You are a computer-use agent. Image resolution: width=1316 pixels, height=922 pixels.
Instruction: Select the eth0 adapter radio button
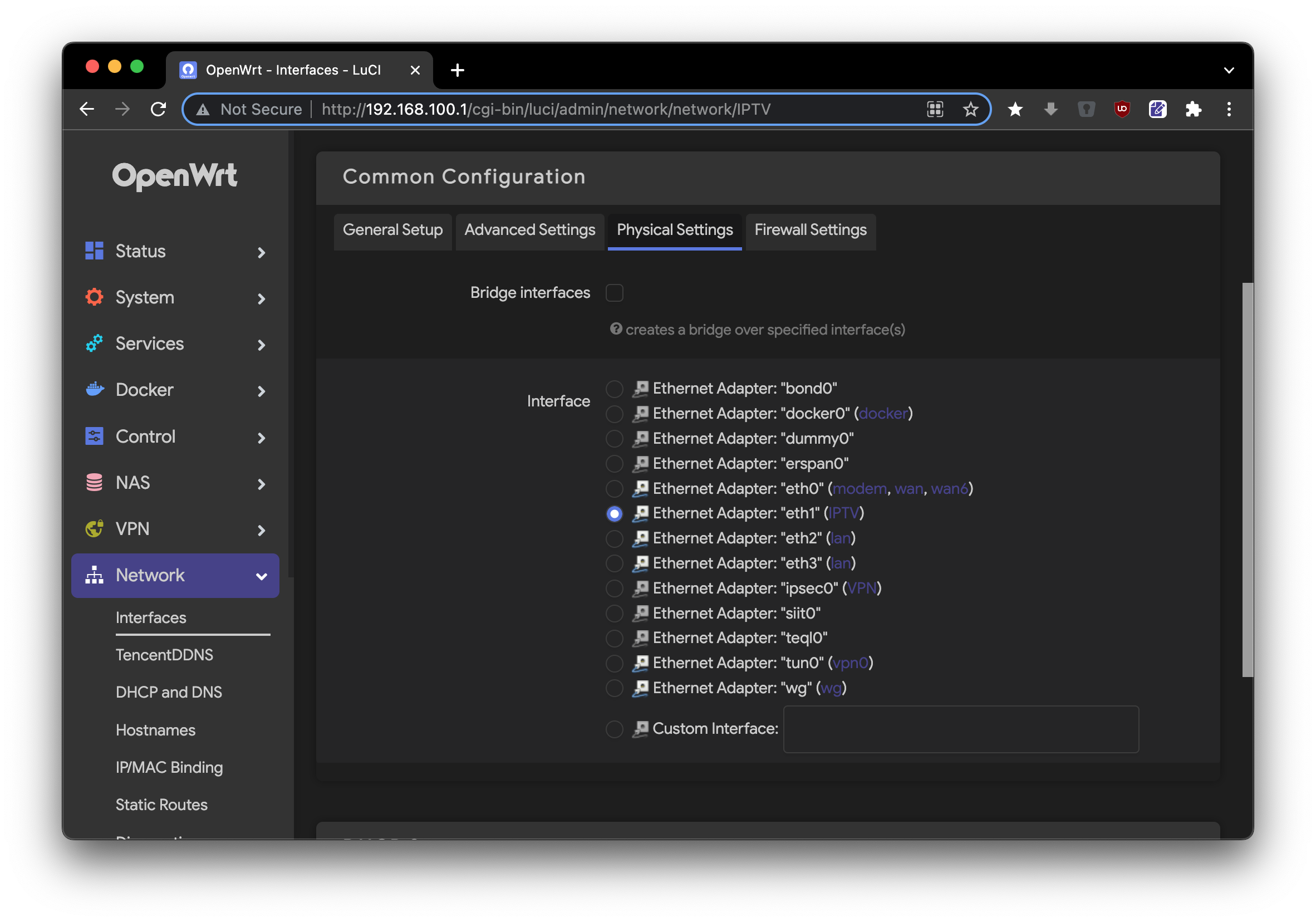(x=615, y=488)
